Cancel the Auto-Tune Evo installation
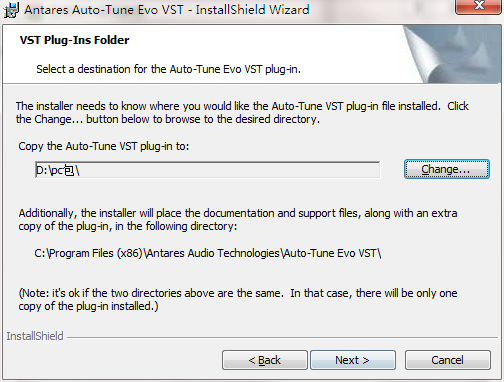Viewport: 504px width, 382px height. tap(448, 360)
